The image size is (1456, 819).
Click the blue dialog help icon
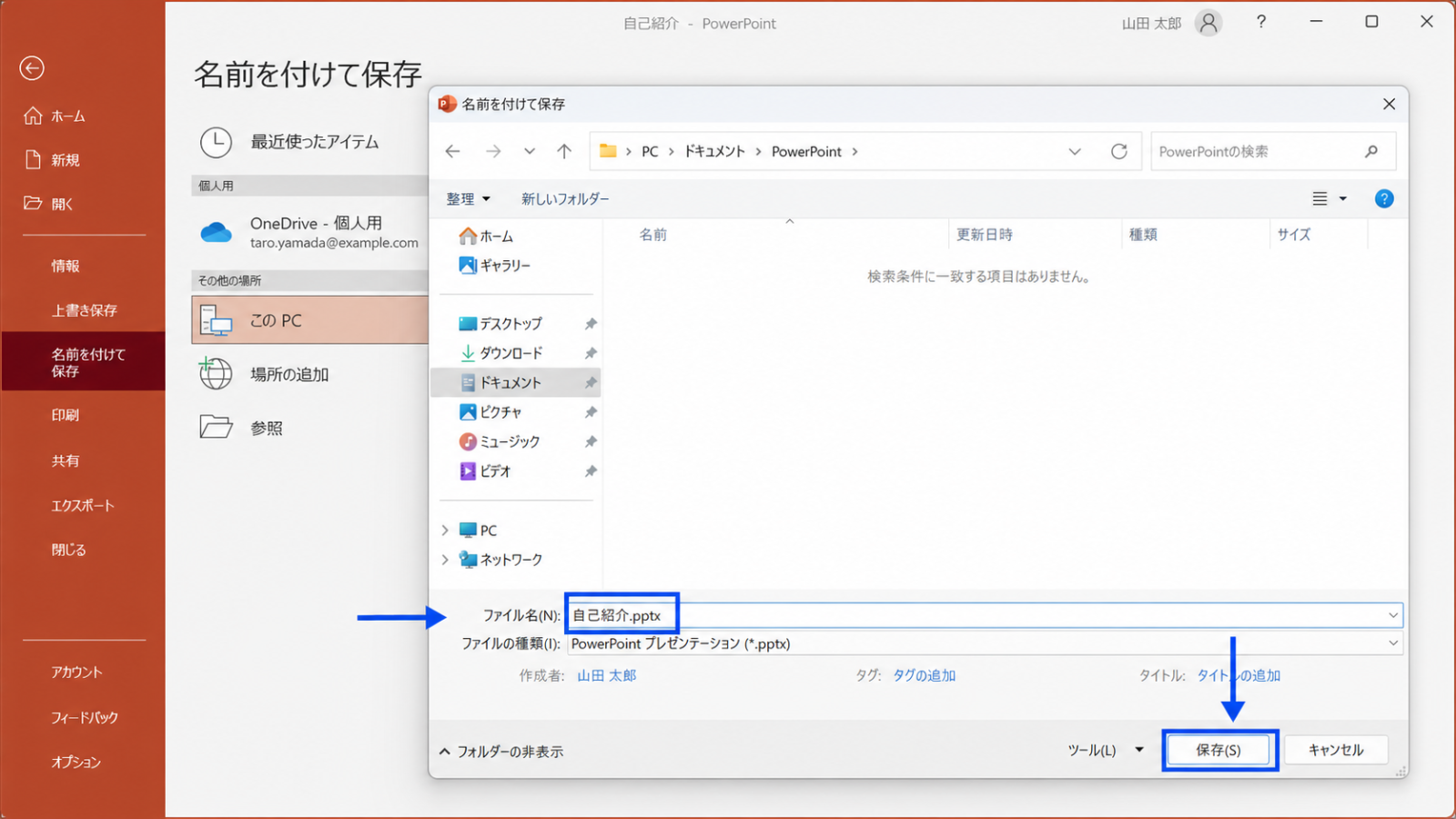(x=1384, y=198)
